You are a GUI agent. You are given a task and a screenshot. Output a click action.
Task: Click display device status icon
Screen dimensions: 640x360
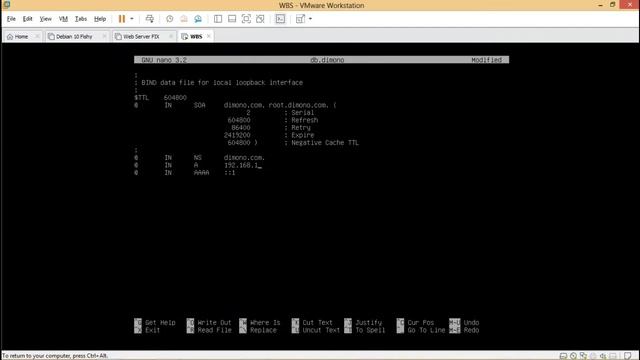pyautogui.click(x=613, y=356)
